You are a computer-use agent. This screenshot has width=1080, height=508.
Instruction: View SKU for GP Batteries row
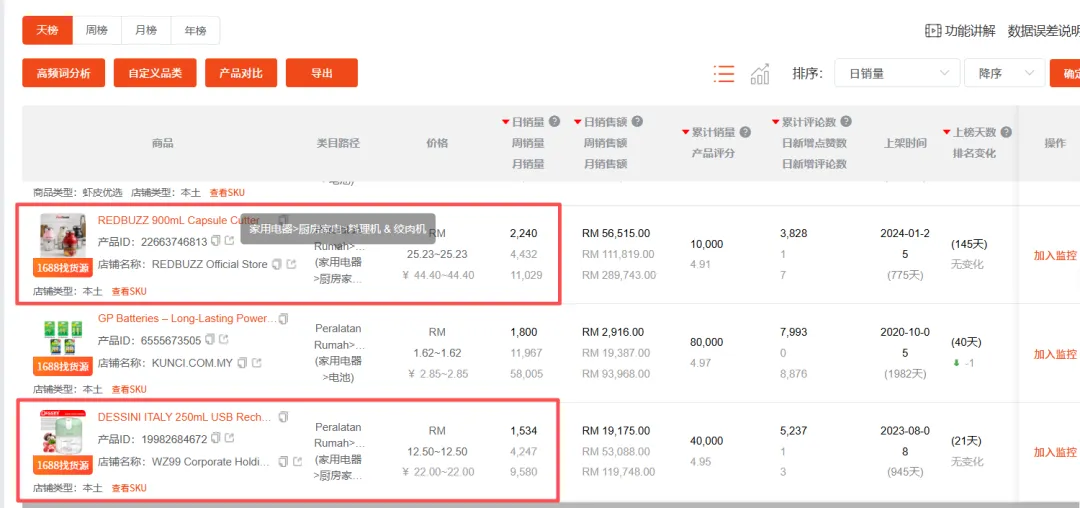coord(129,389)
